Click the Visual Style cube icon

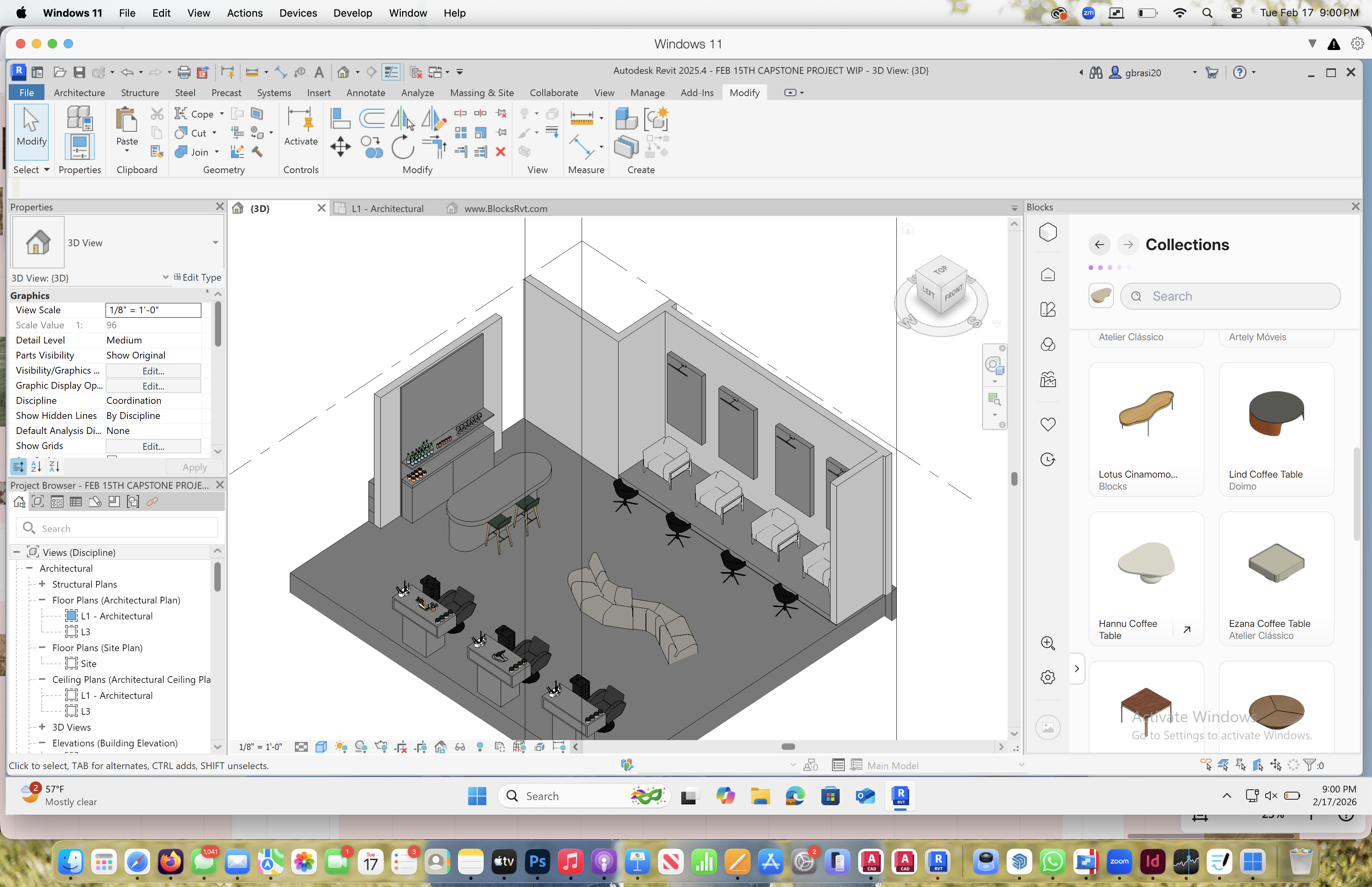[321, 747]
